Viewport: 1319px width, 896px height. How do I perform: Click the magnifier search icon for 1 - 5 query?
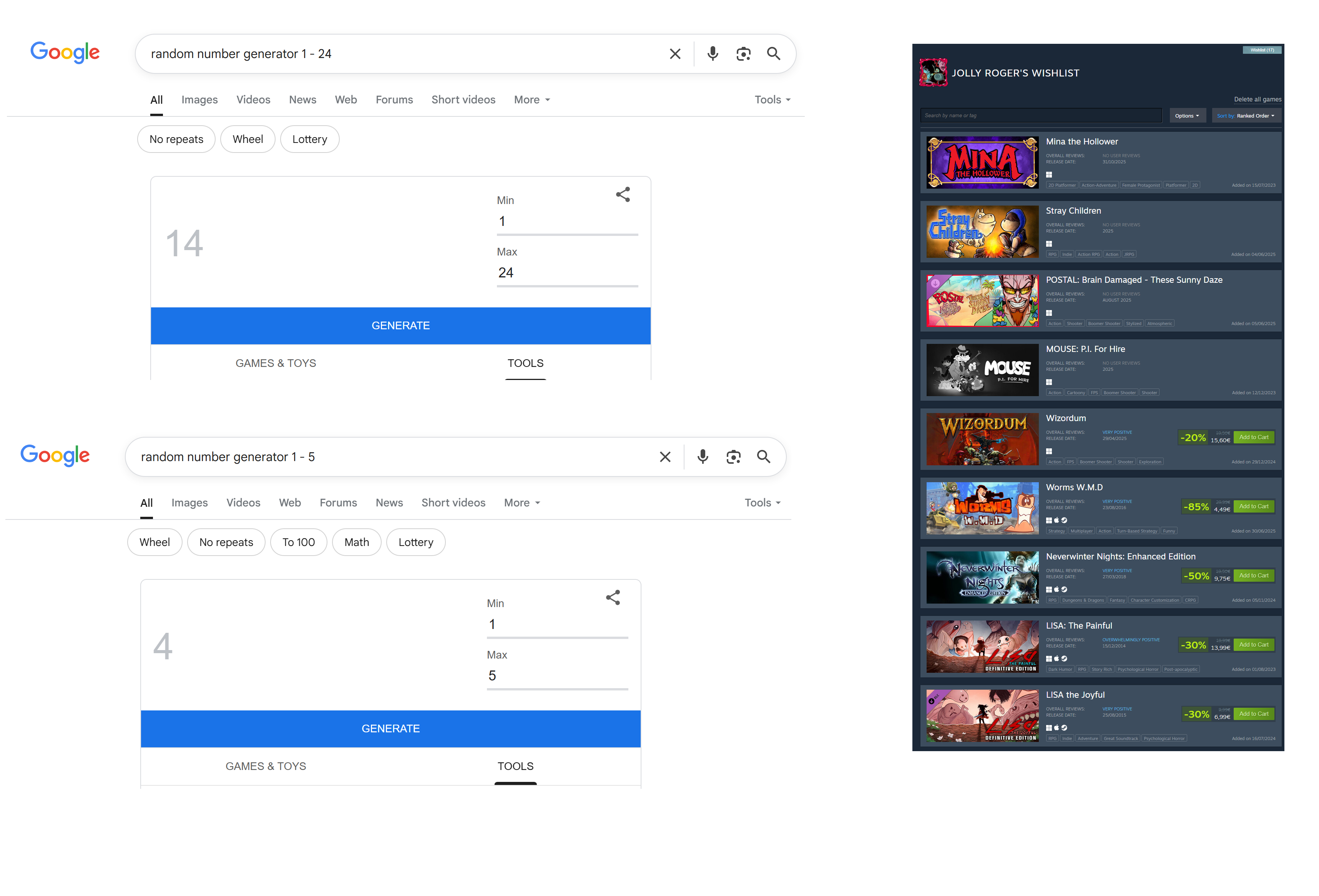[x=763, y=457]
